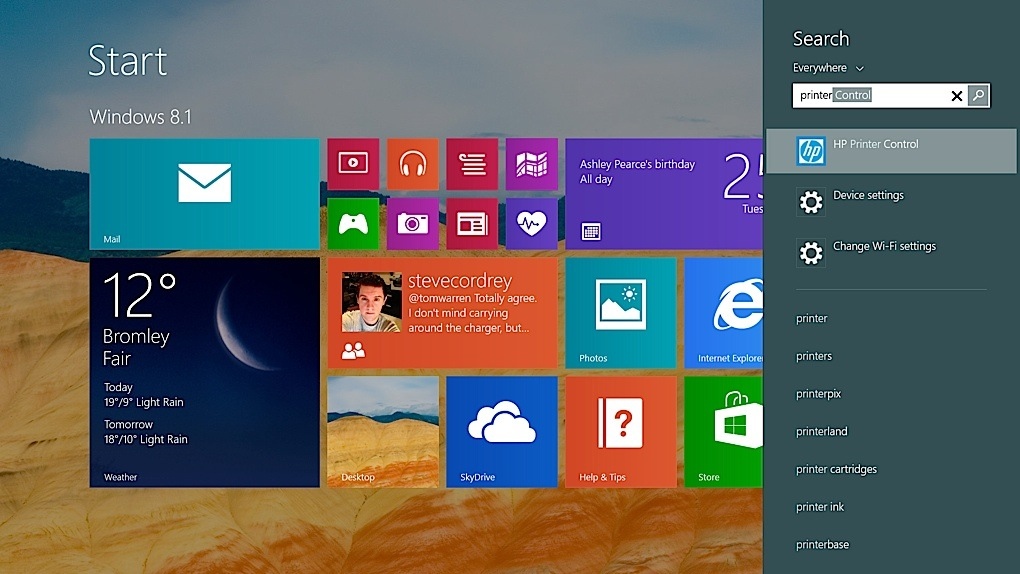Image resolution: width=1020 pixels, height=574 pixels.
Task: Open the Reading List tile
Action: [472, 164]
